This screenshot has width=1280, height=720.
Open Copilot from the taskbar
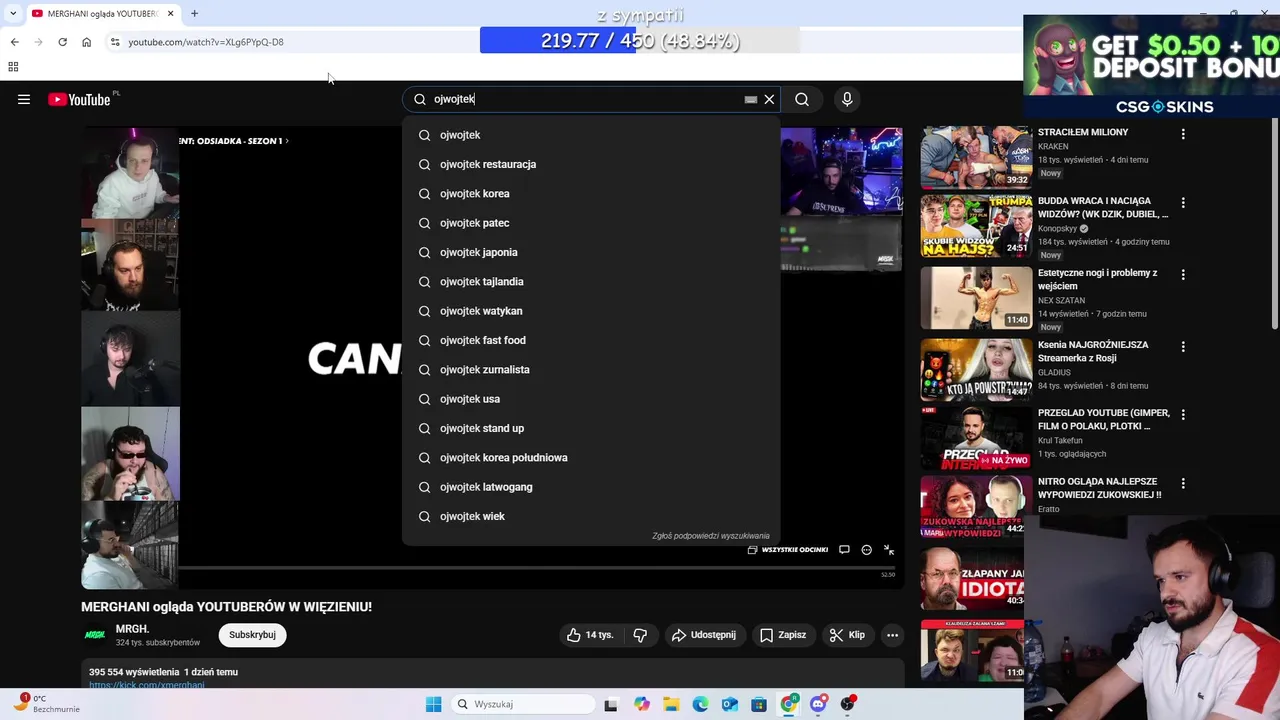pyautogui.click(x=642, y=704)
